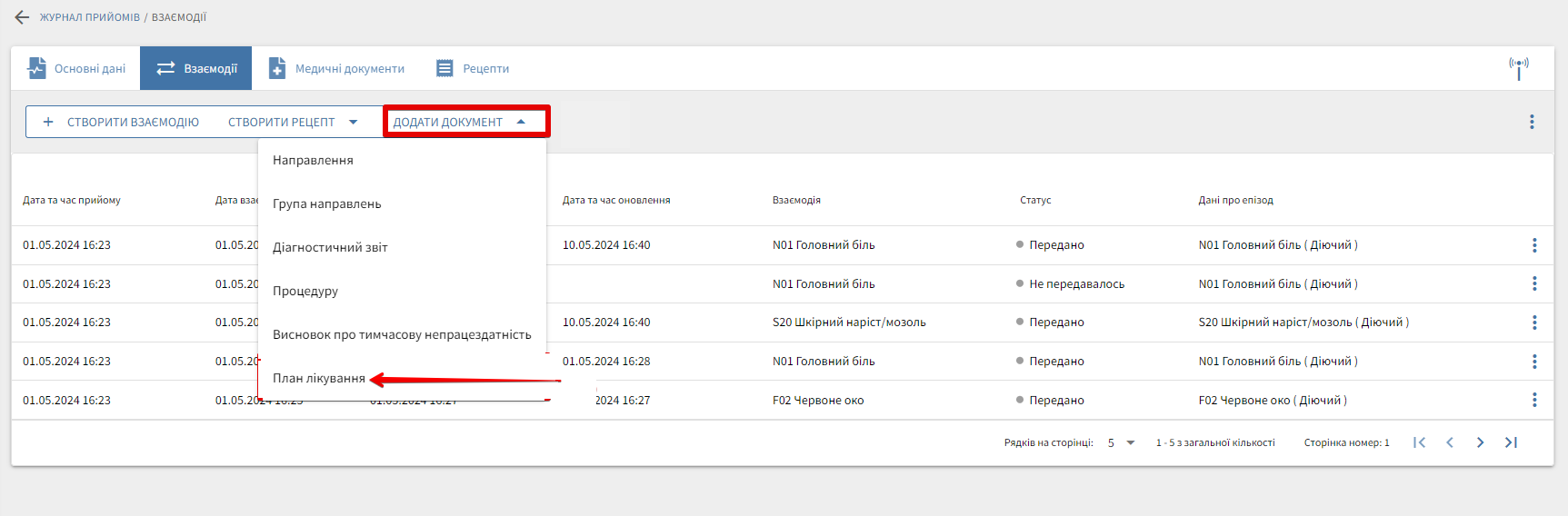Image resolution: width=1568 pixels, height=516 pixels.
Task: Go to previous page
Action: pos(1450,442)
